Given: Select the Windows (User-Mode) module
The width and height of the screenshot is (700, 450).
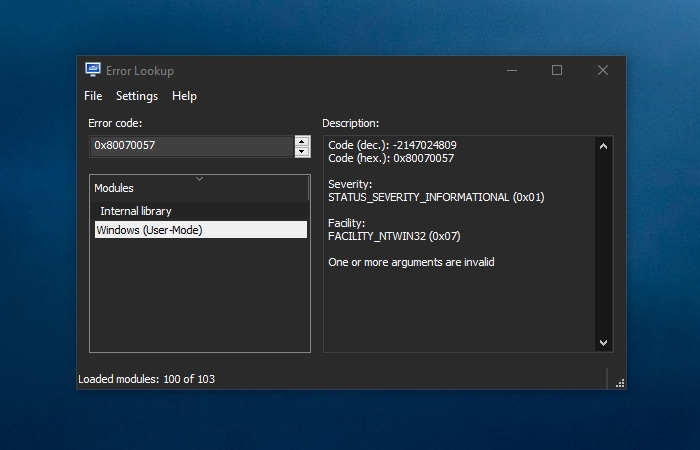Looking at the screenshot, I should (201, 230).
